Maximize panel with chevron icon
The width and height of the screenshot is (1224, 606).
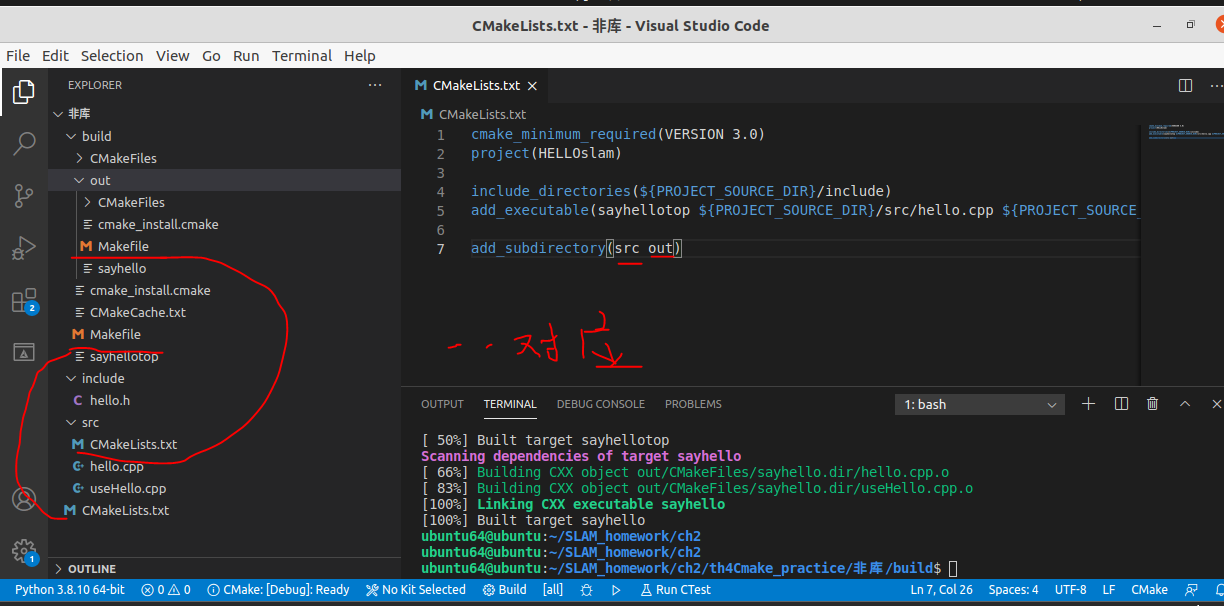tap(1185, 404)
